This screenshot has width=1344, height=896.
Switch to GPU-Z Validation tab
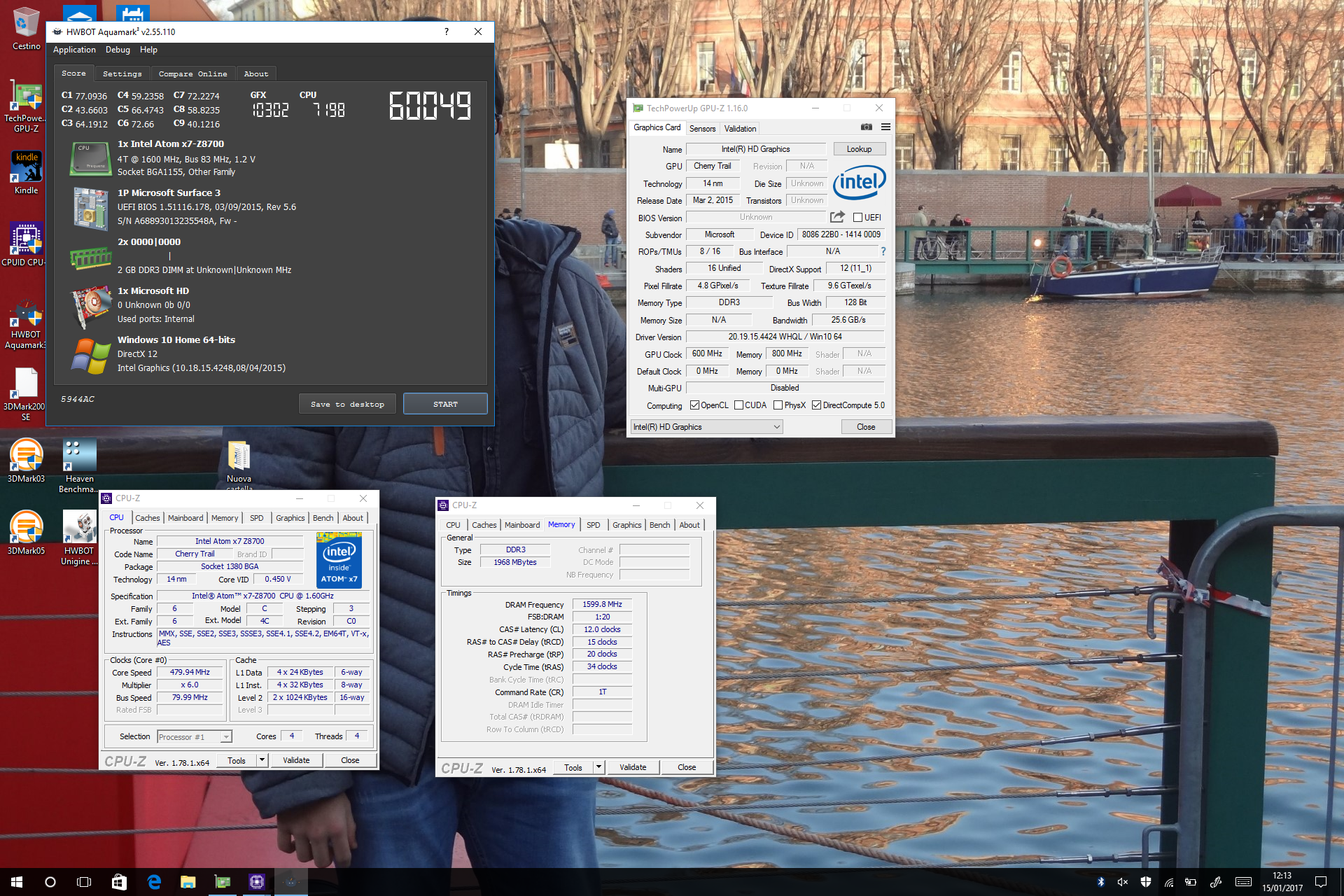tap(740, 129)
